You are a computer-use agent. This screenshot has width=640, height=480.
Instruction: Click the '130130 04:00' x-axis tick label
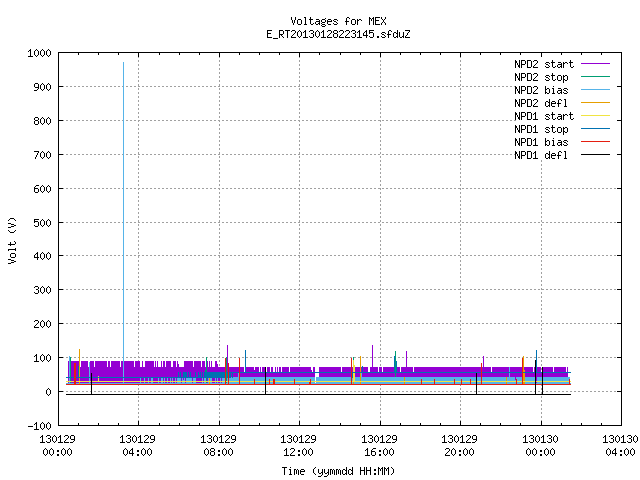pos(620,445)
